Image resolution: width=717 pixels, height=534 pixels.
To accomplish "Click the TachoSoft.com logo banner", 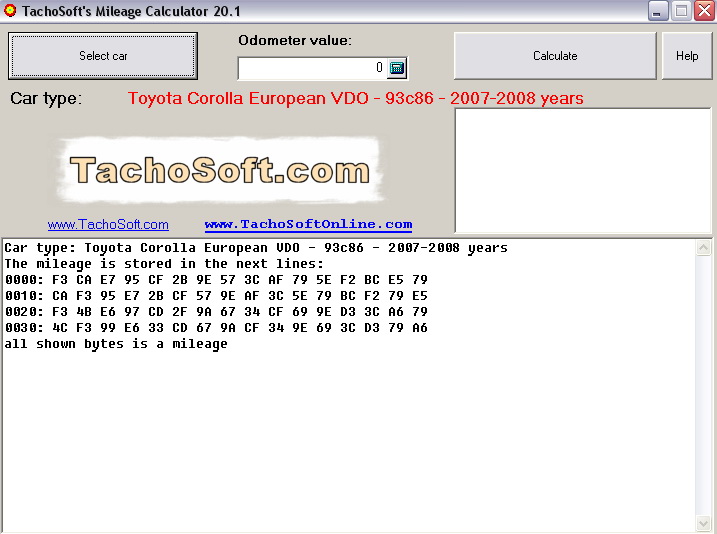I will pyautogui.click(x=219, y=170).
